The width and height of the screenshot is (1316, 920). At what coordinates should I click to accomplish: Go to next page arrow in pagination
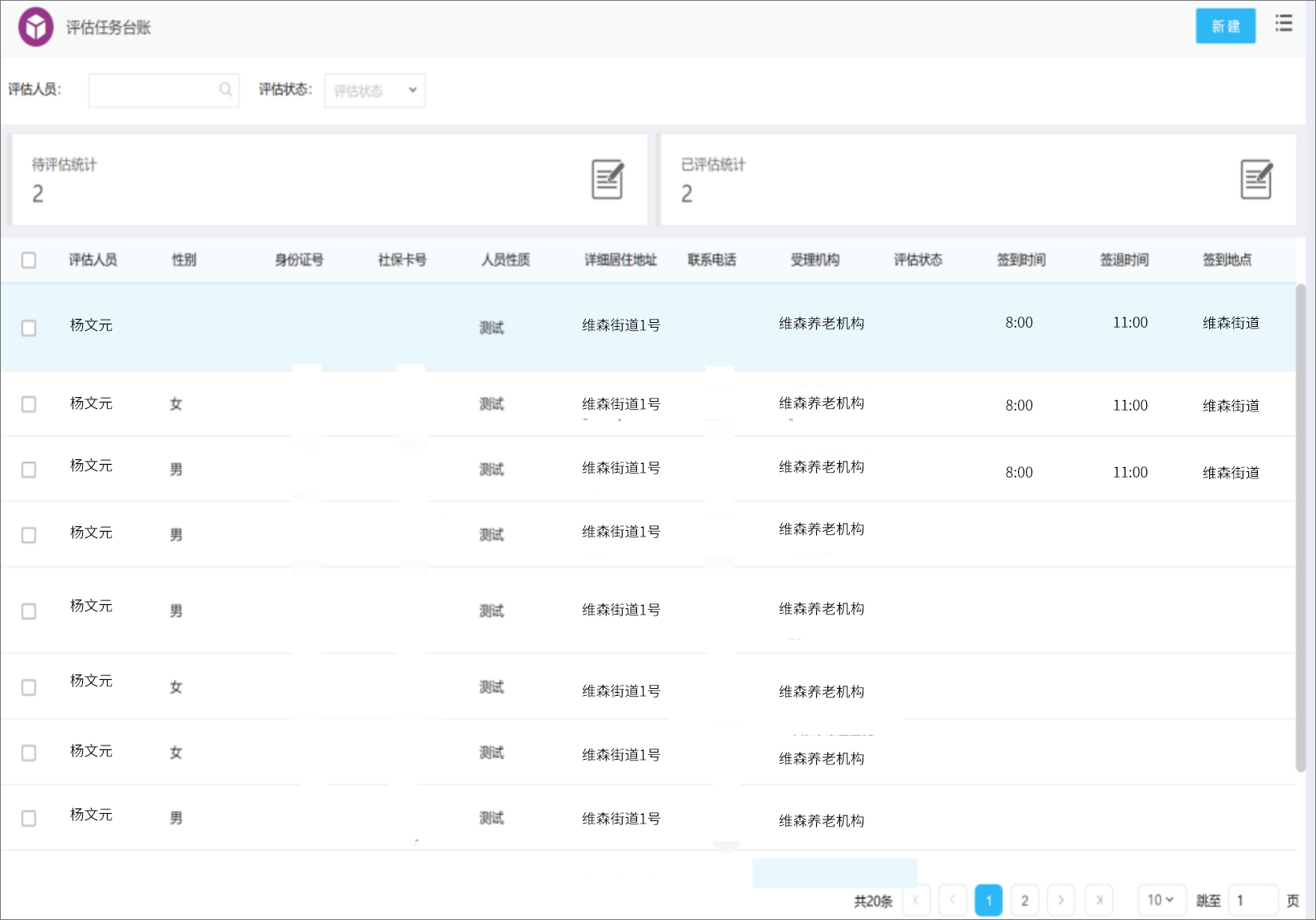tap(1060, 900)
